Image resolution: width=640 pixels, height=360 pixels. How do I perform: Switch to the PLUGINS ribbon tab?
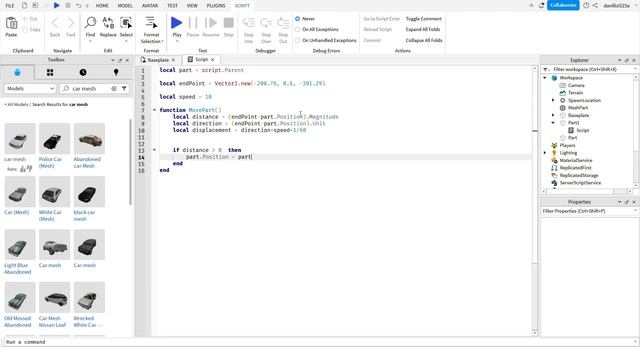[216, 6]
